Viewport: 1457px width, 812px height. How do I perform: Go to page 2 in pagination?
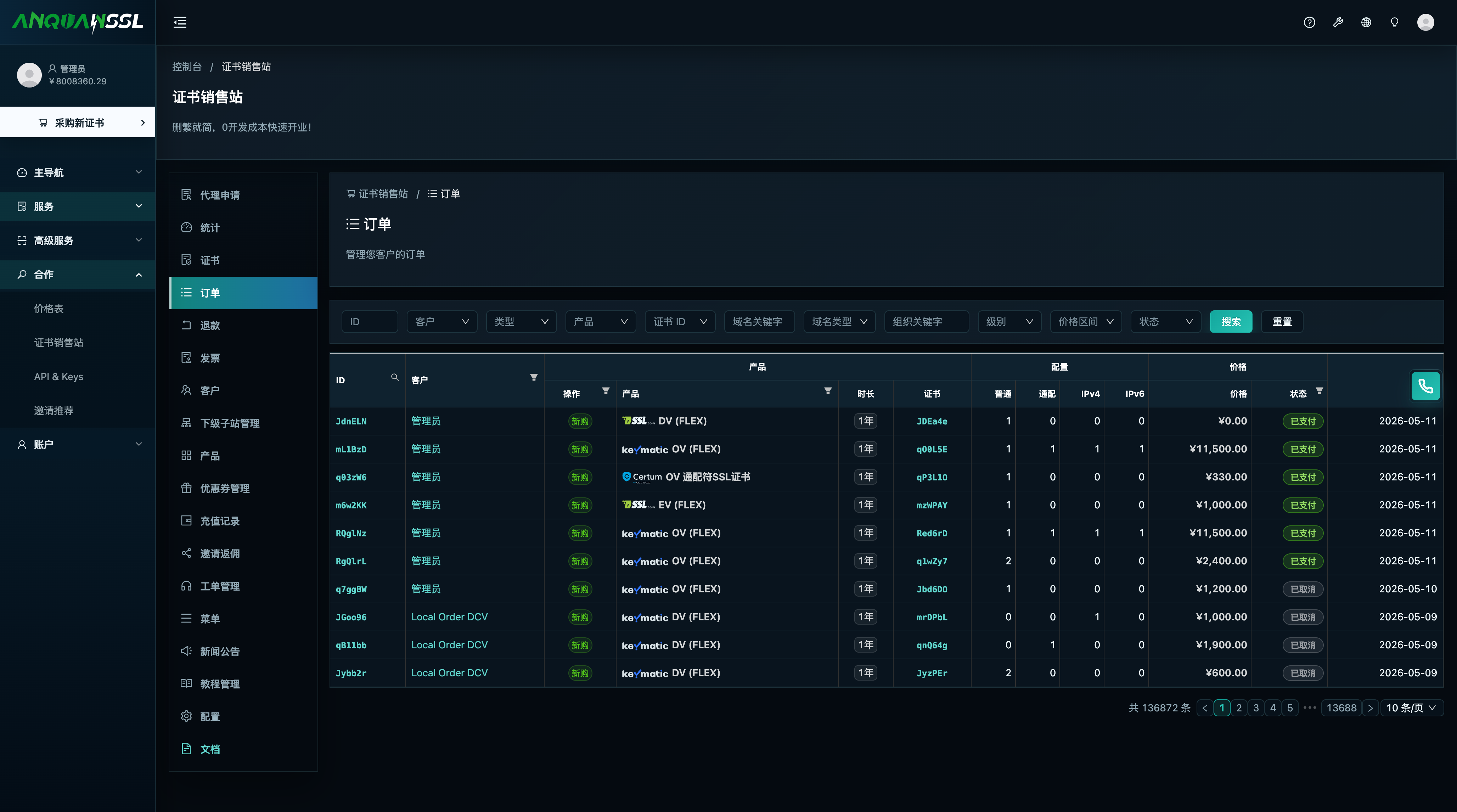coord(1239,708)
